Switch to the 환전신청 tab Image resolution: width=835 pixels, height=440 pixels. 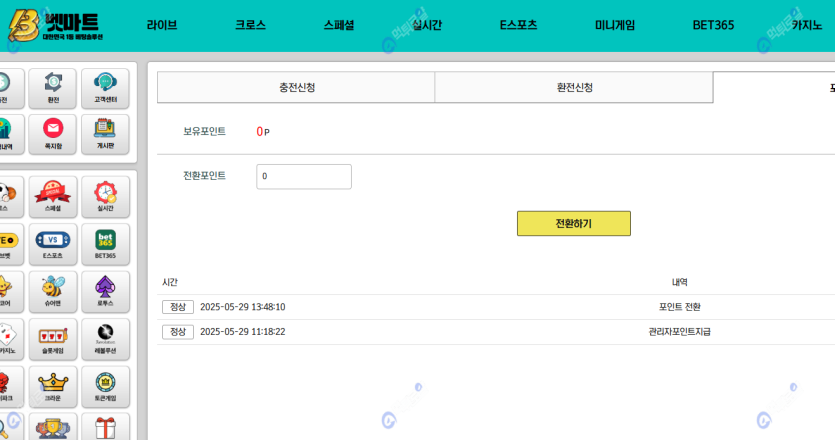[x=574, y=87]
